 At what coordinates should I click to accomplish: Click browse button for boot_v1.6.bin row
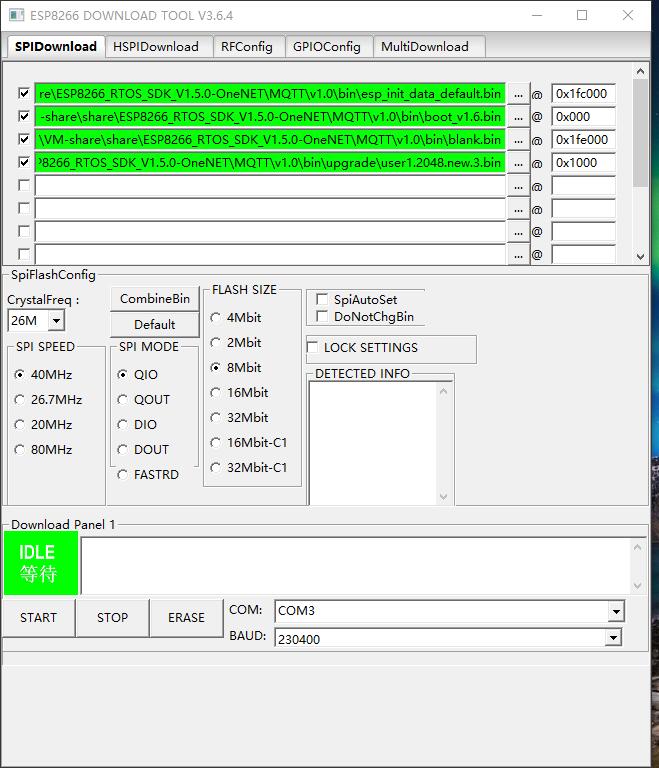(518, 116)
